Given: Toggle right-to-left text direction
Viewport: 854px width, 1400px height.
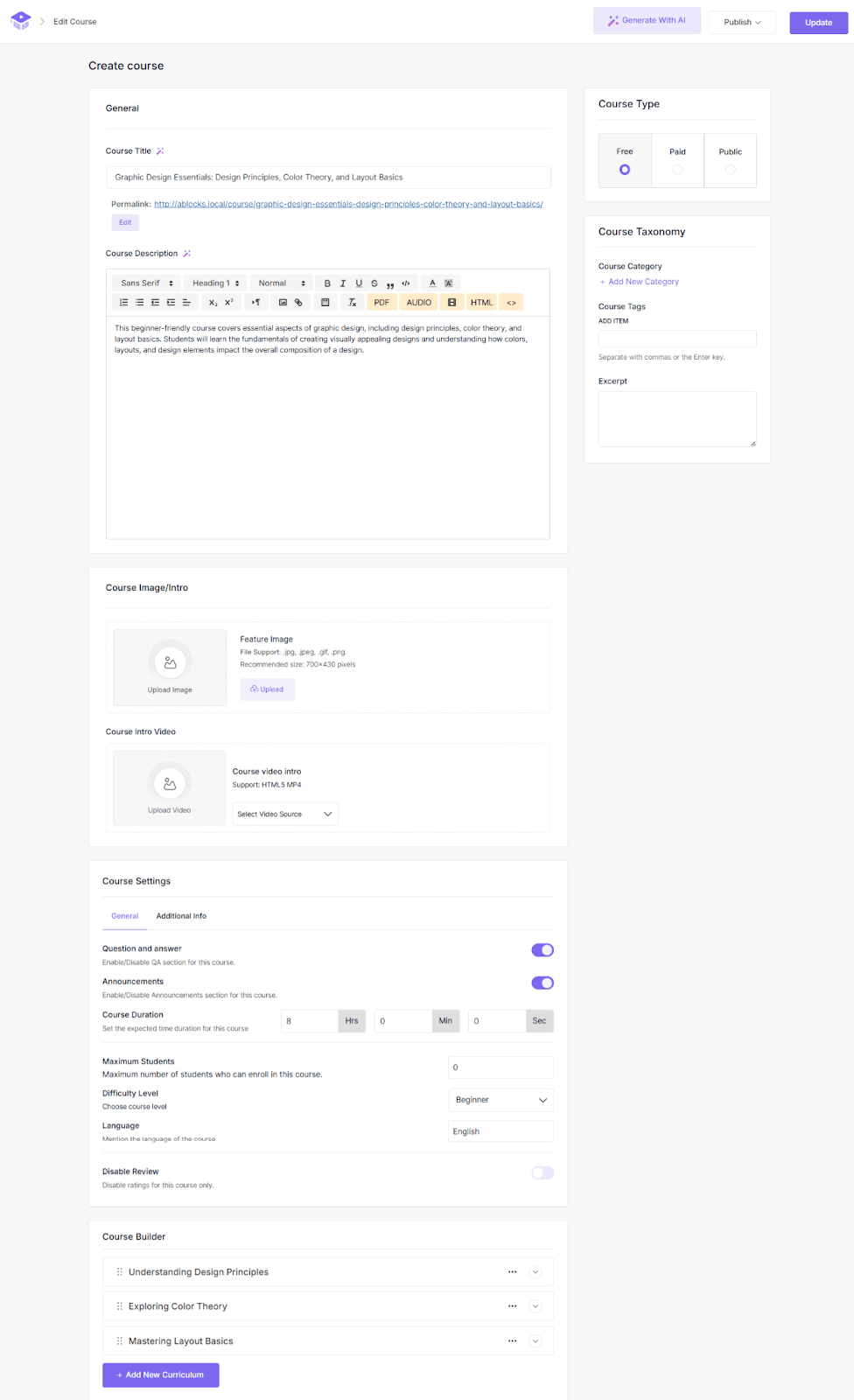Looking at the screenshot, I should [x=255, y=303].
